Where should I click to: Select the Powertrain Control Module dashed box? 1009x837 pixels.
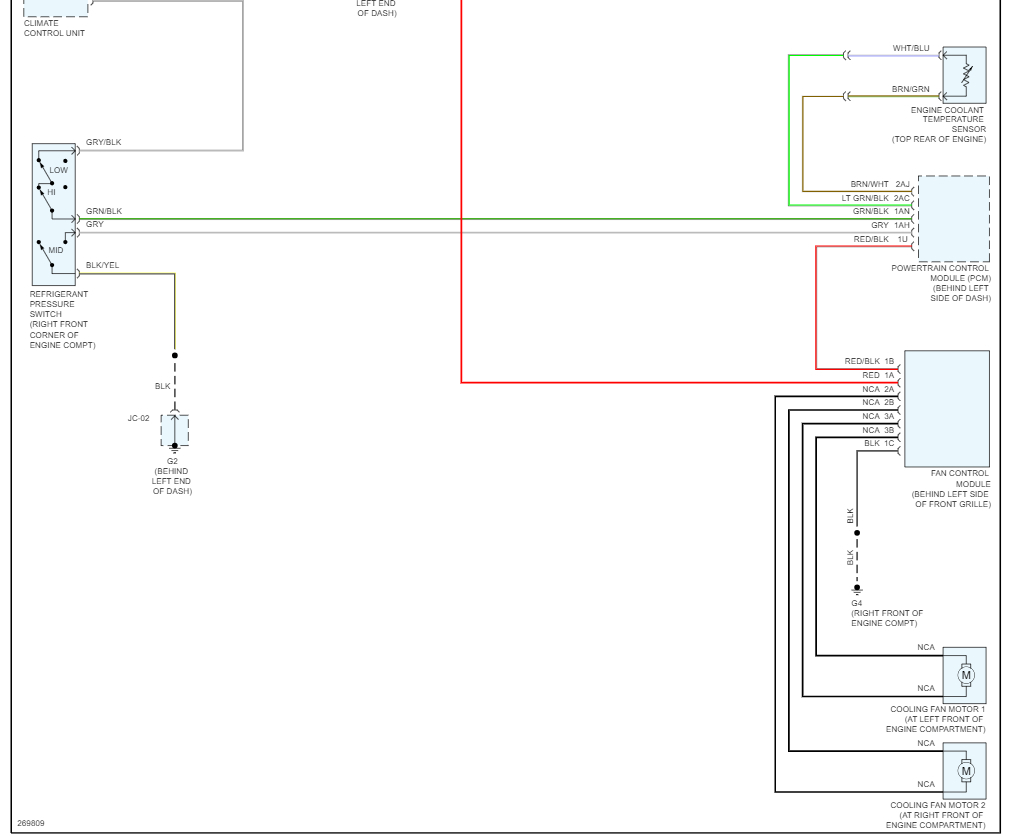(954, 217)
